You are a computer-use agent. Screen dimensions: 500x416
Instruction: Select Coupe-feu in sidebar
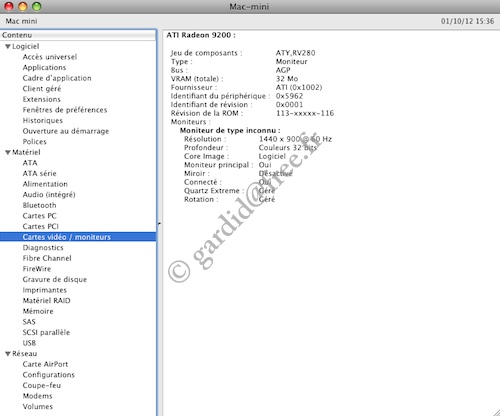click(42, 386)
